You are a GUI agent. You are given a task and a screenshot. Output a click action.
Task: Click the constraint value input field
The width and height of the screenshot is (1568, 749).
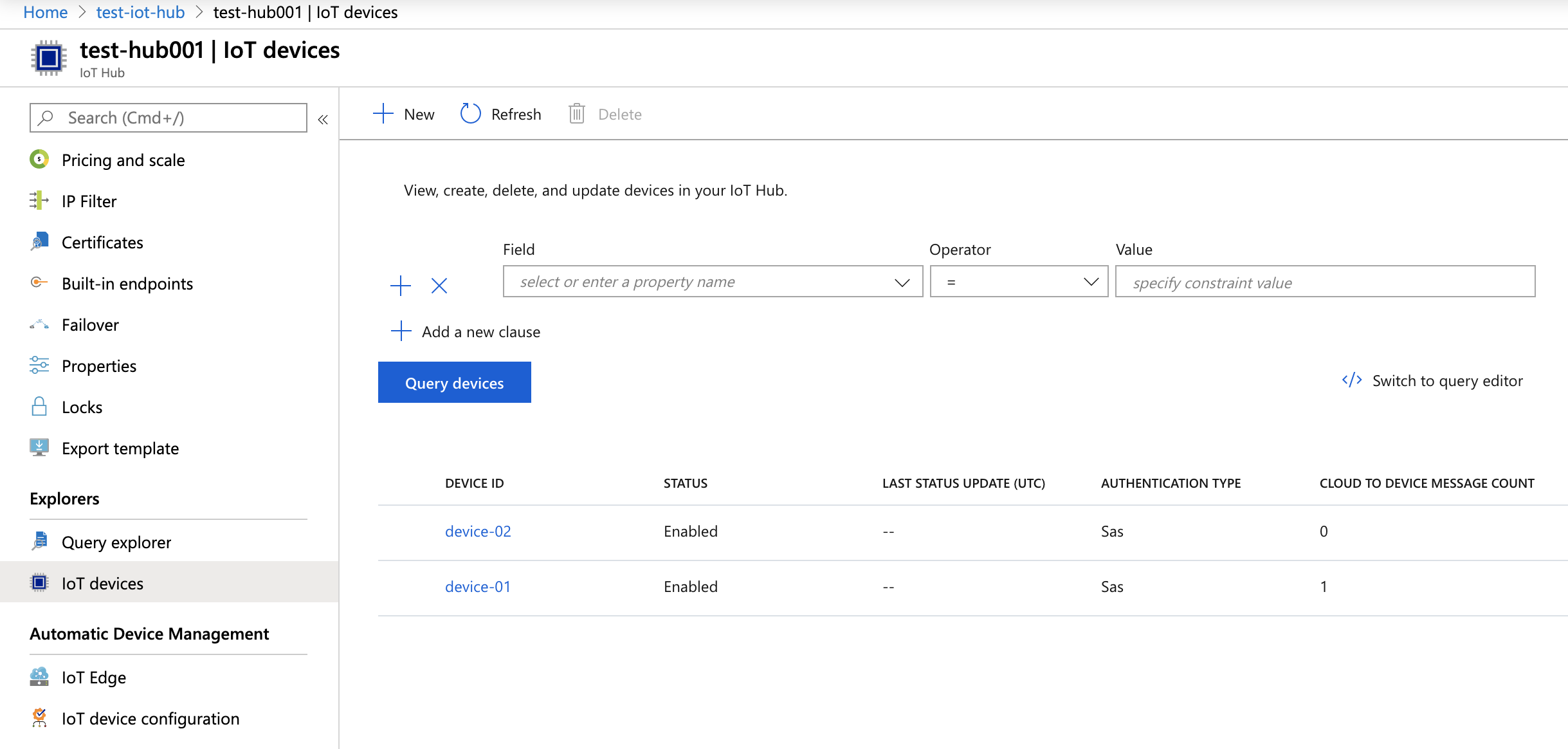click(x=1325, y=282)
